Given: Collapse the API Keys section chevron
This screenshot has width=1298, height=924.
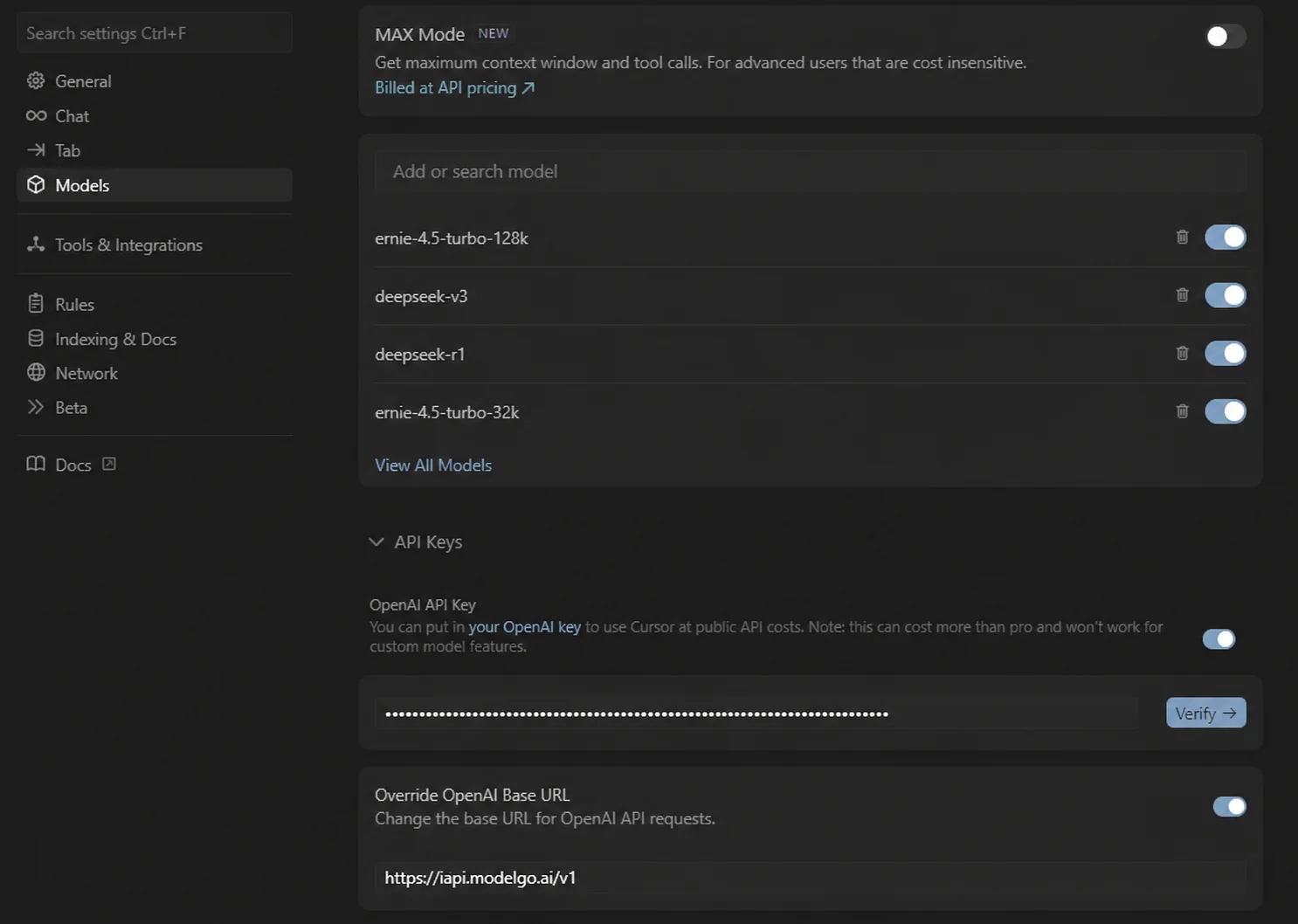Looking at the screenshot, I should (376, 541).
